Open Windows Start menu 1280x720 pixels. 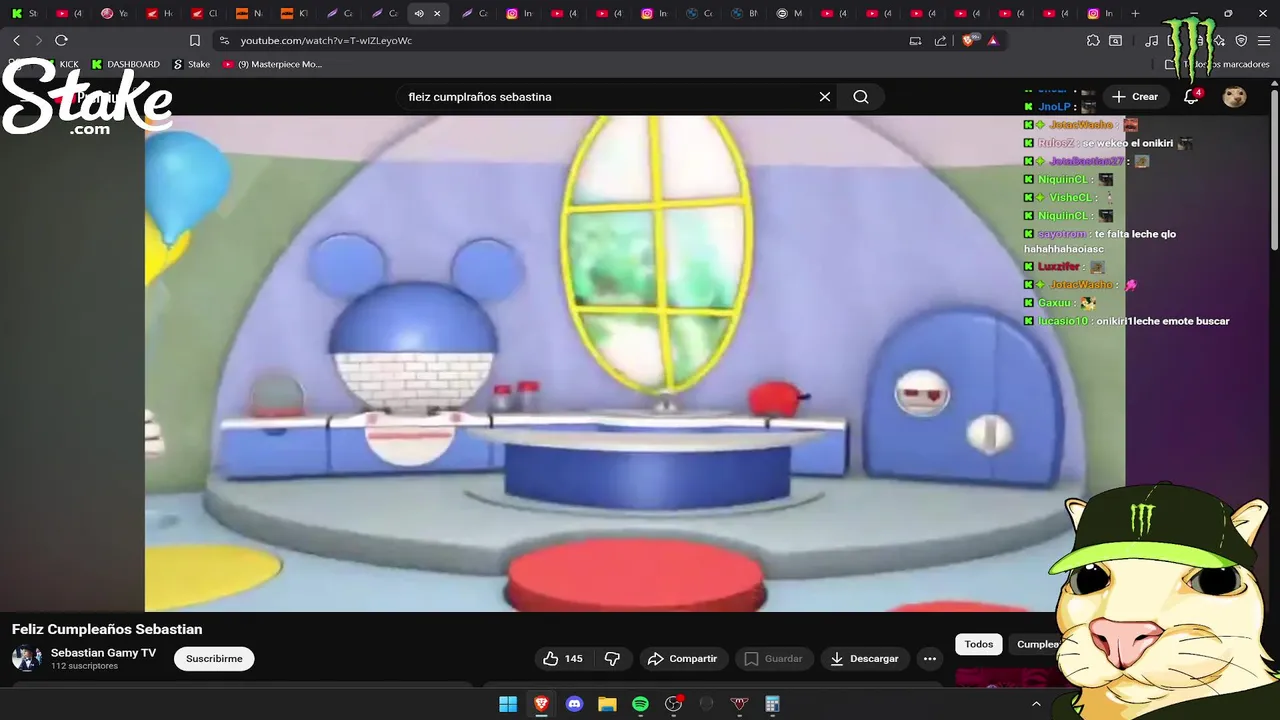coord(508,704)
